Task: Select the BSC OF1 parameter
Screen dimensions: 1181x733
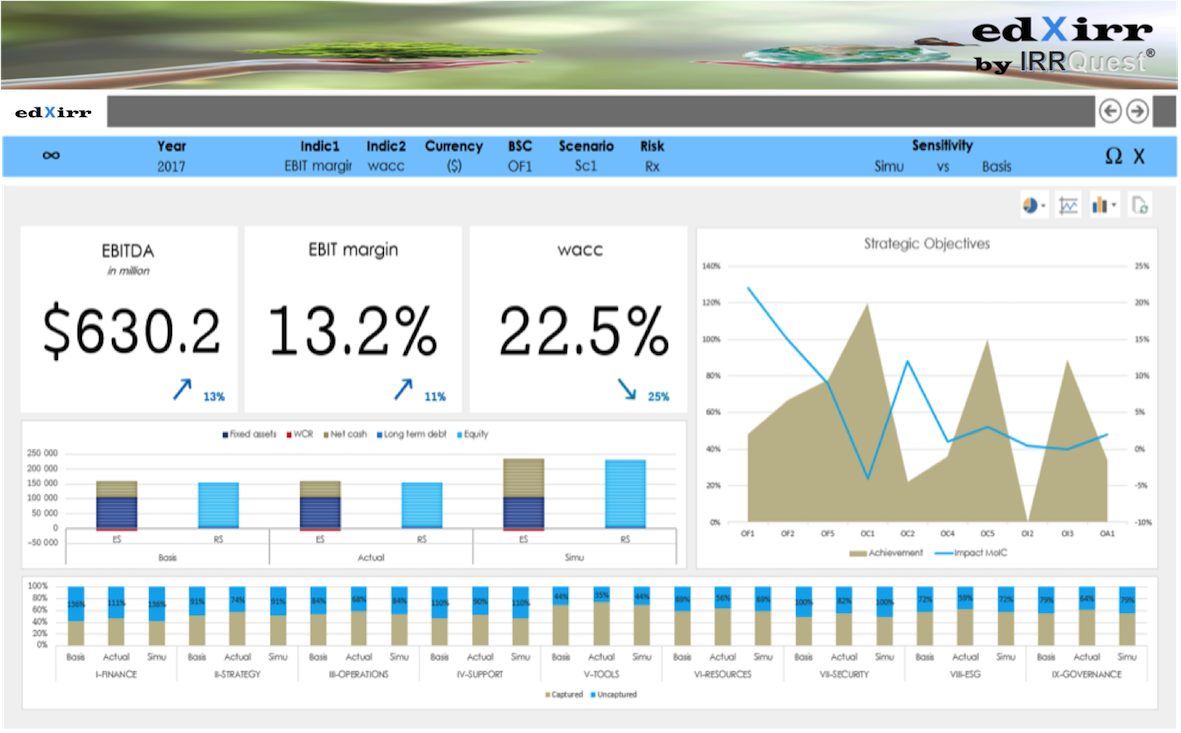Action: coord(520,166)
